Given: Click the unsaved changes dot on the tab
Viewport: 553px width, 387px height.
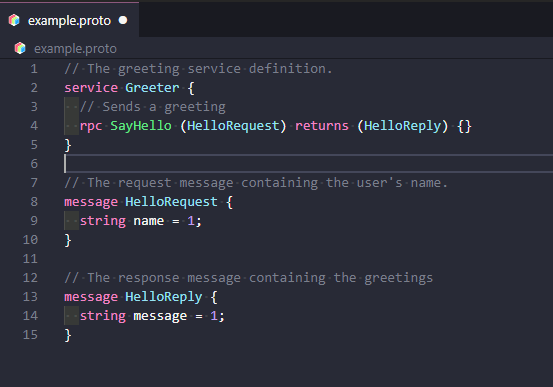Looking at the screenshot, I should (x=123, y=20).
